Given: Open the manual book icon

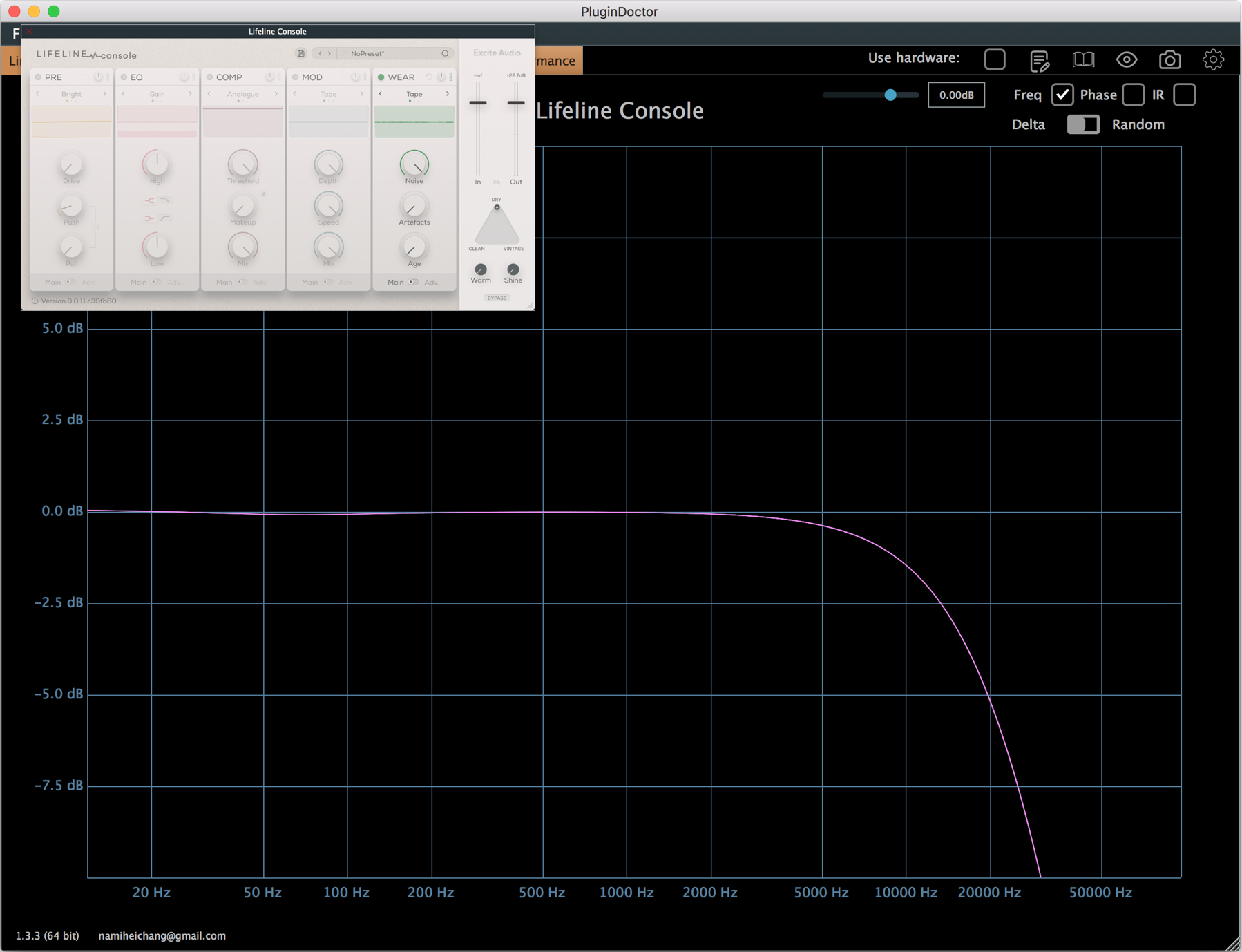Looking at the screenshot, I should tap(1083, 60).
